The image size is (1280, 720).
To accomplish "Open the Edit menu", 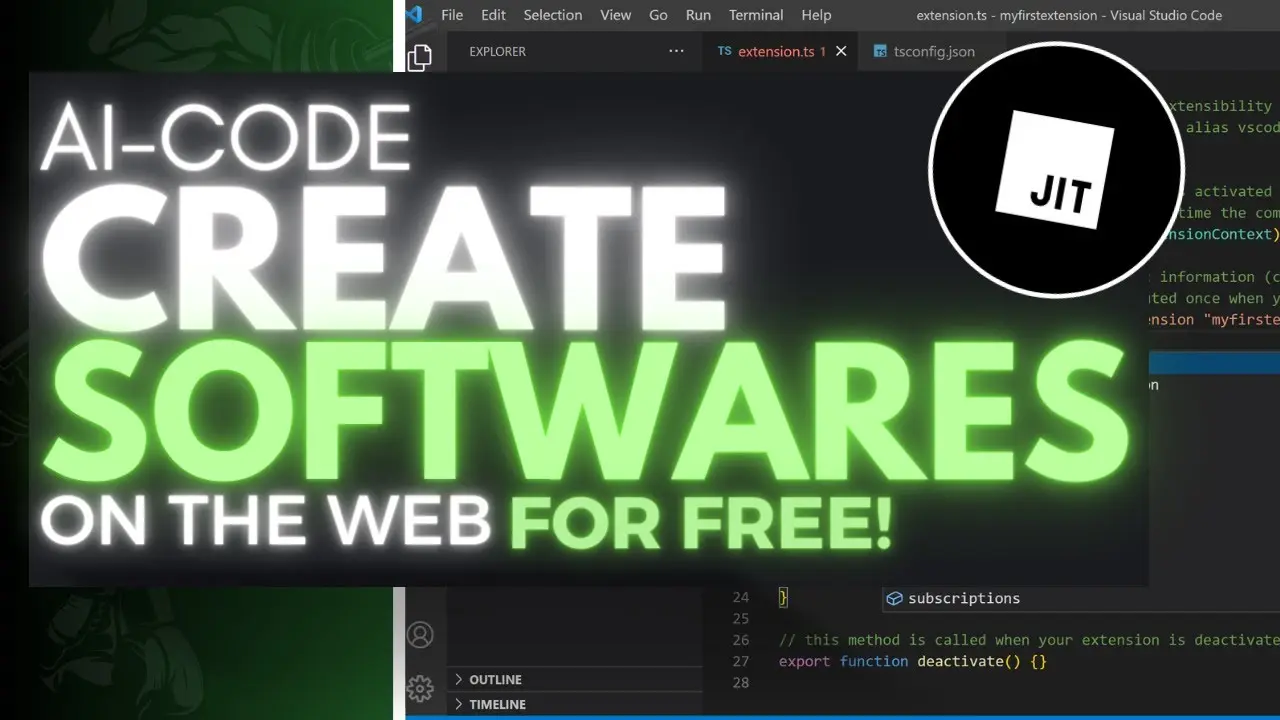I will point(493,15).
